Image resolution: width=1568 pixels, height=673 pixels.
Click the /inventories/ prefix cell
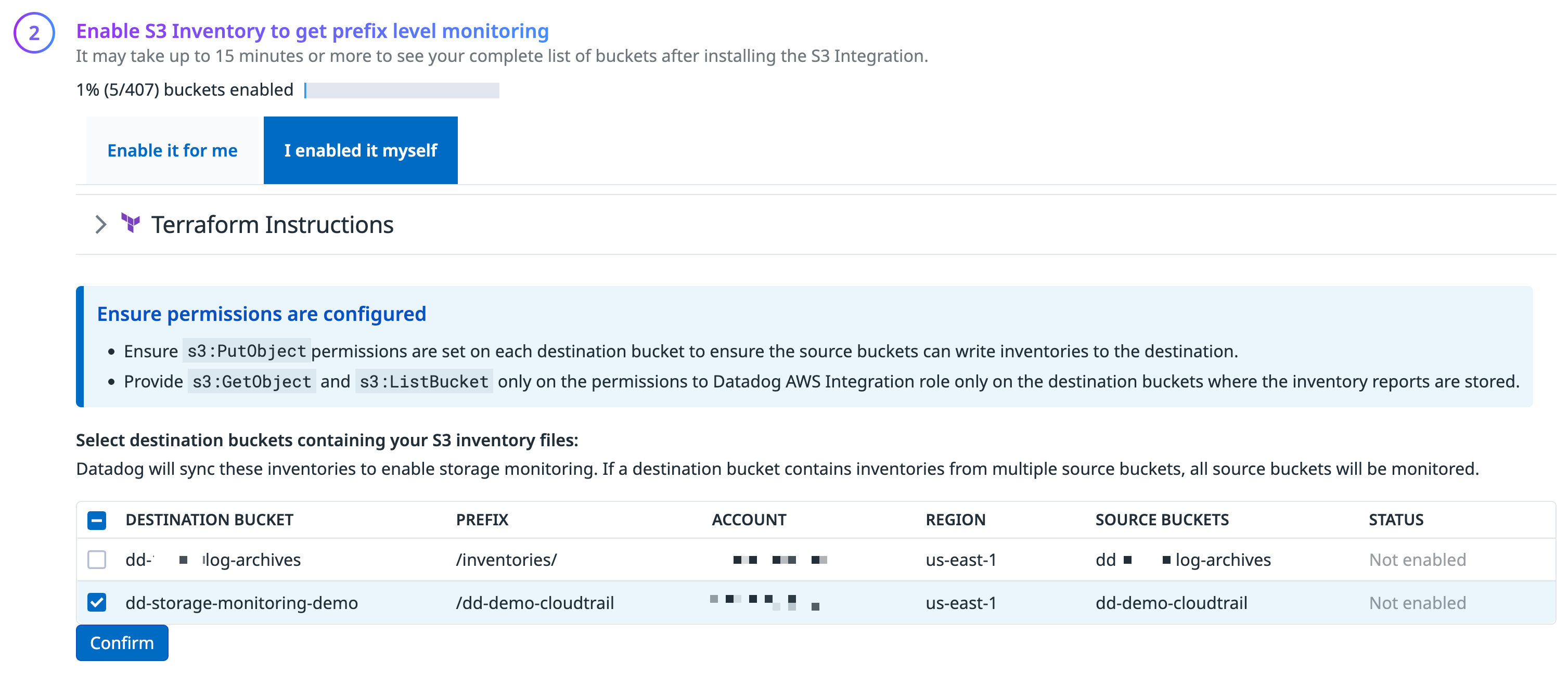point(506,560)
